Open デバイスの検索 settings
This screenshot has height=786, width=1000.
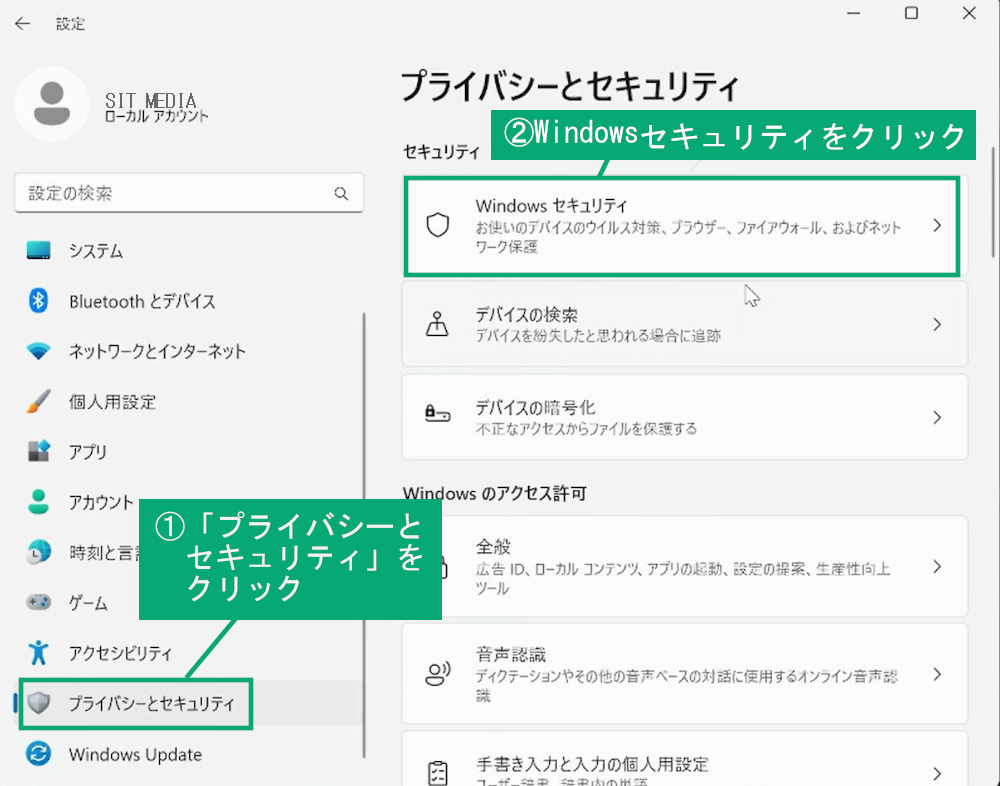coord(684,324)
